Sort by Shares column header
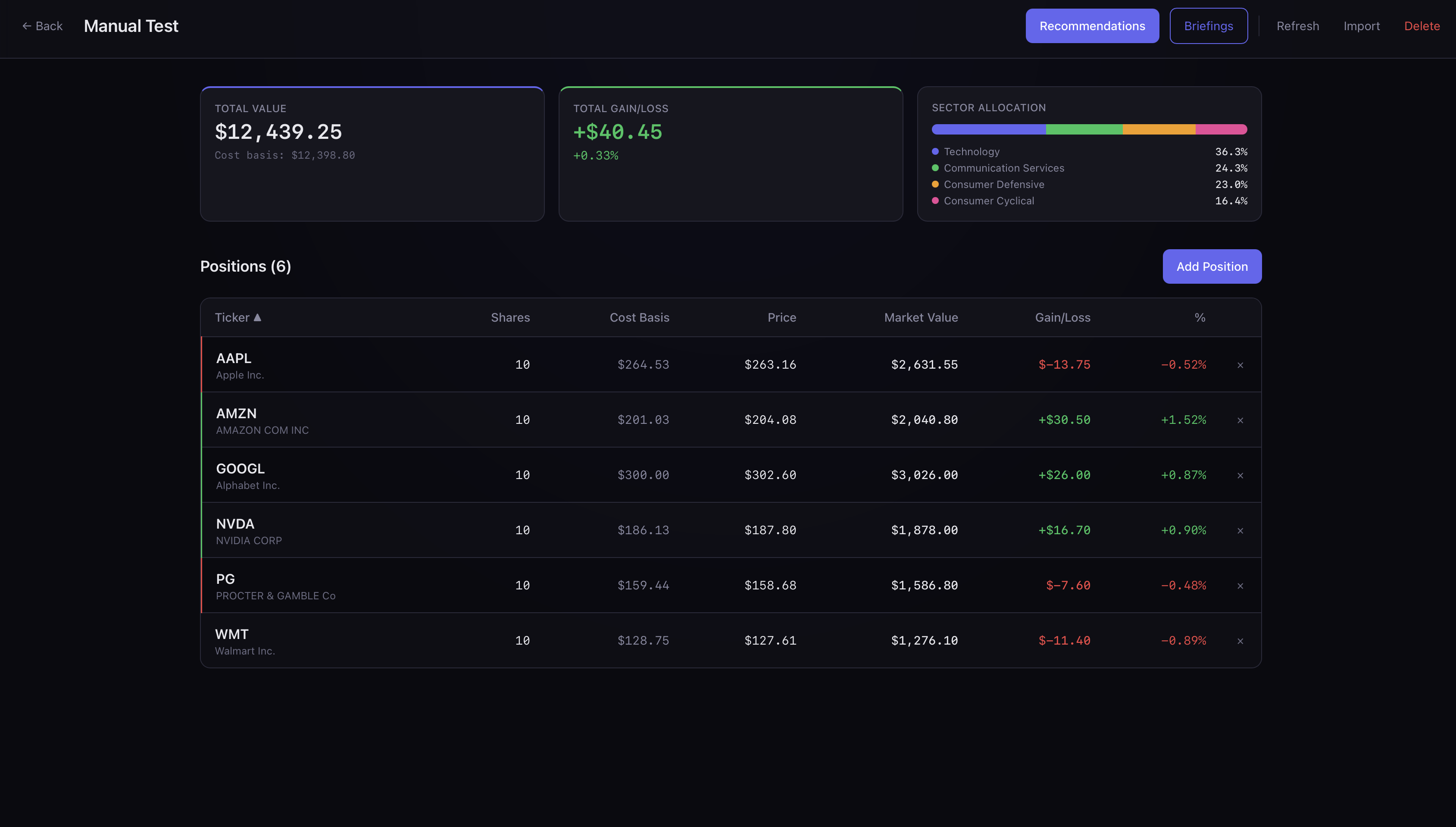The height and width of the screenshot is (827, 1456). [510, 317]
